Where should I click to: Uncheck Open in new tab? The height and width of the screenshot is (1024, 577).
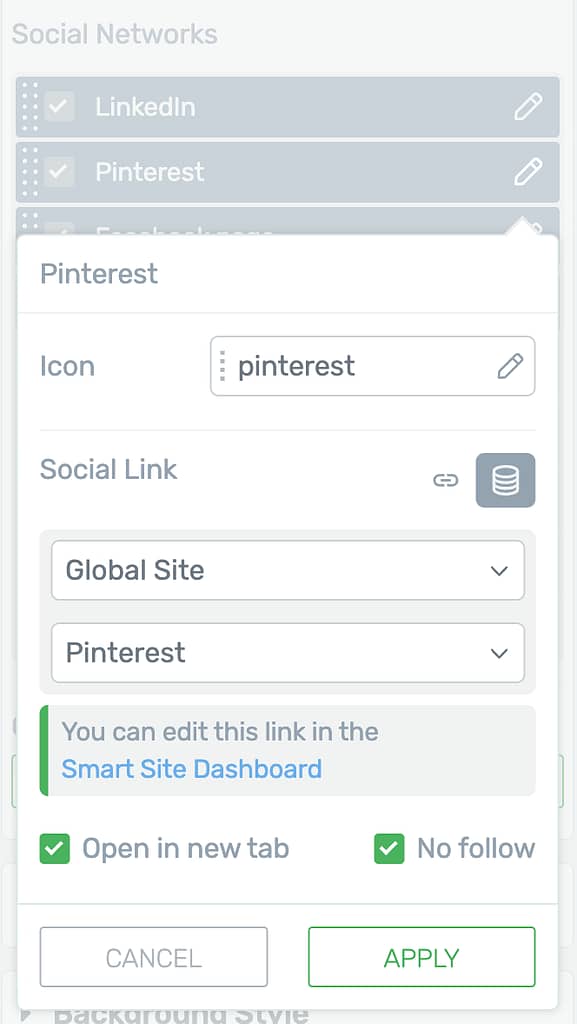55,848
